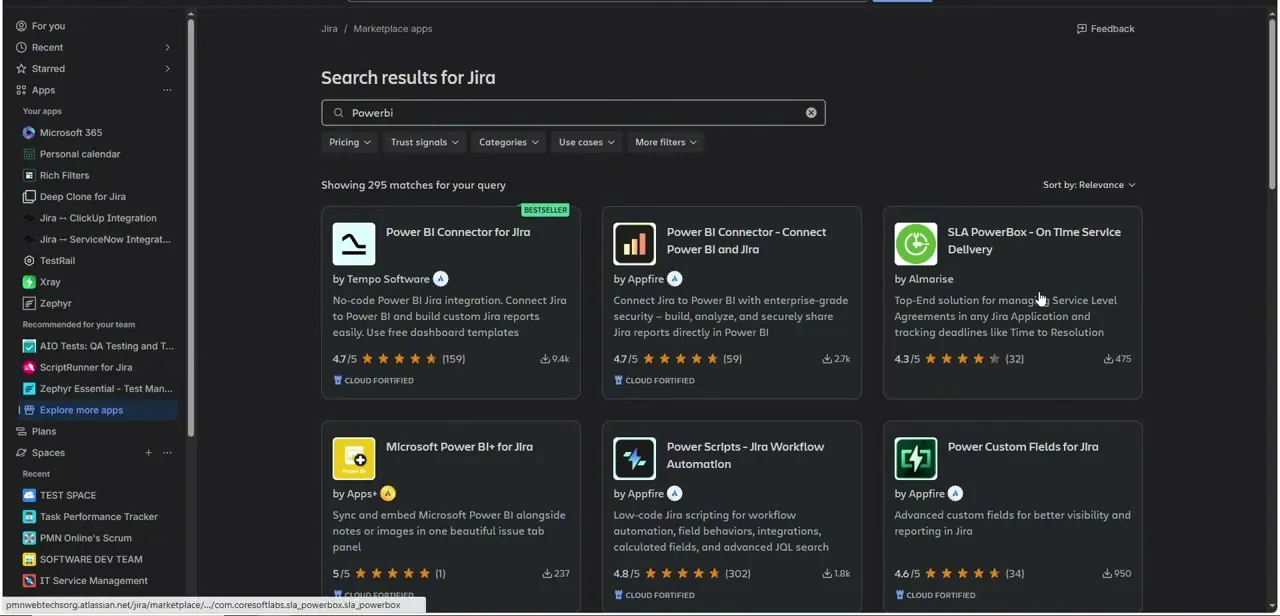
Task: Open Apps section more options
Action: 167,90
